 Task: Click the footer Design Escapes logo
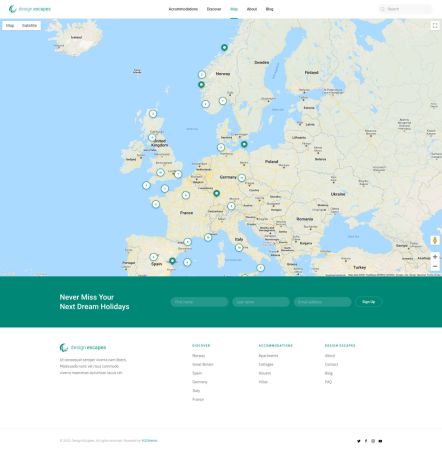click(x=83, y=347)
